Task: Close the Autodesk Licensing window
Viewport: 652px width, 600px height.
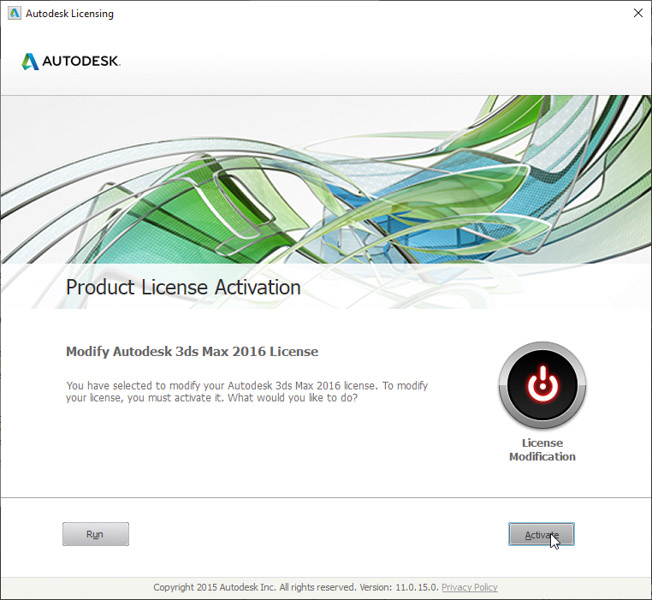Action: [x=637, y=14]
